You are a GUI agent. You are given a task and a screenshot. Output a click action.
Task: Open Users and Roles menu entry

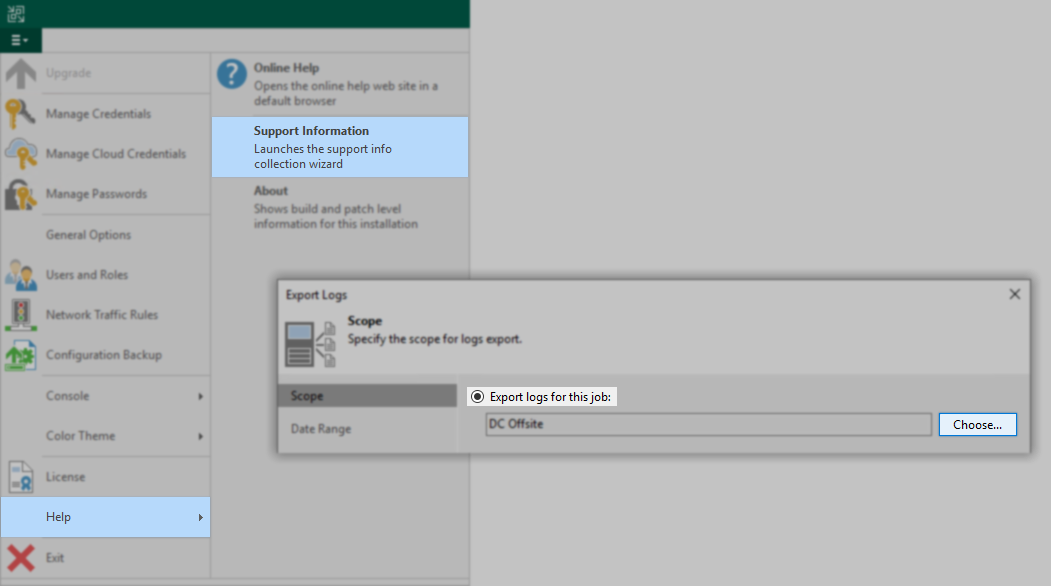(x=105, y=275)
